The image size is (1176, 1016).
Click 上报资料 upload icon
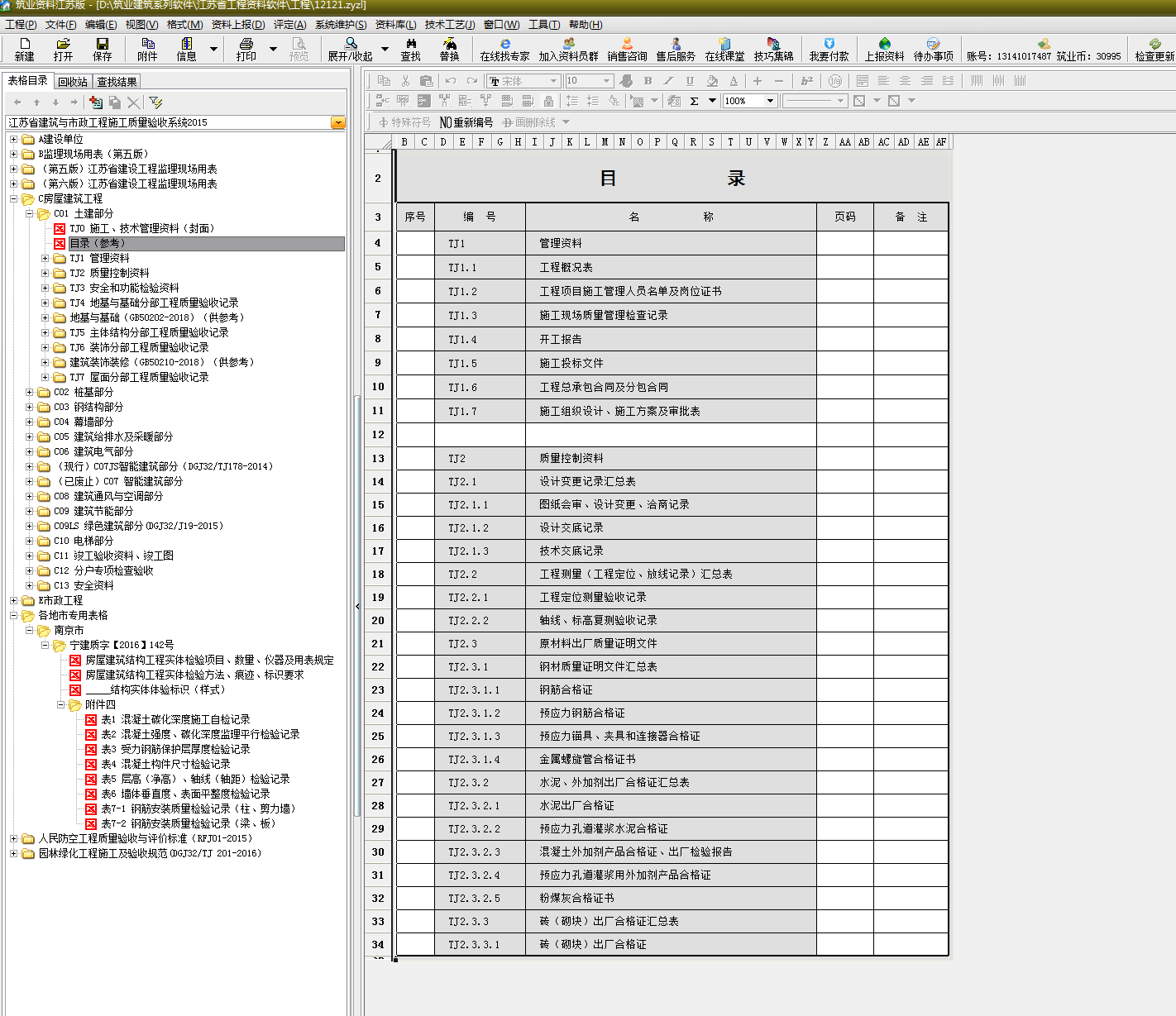point(884,49)
